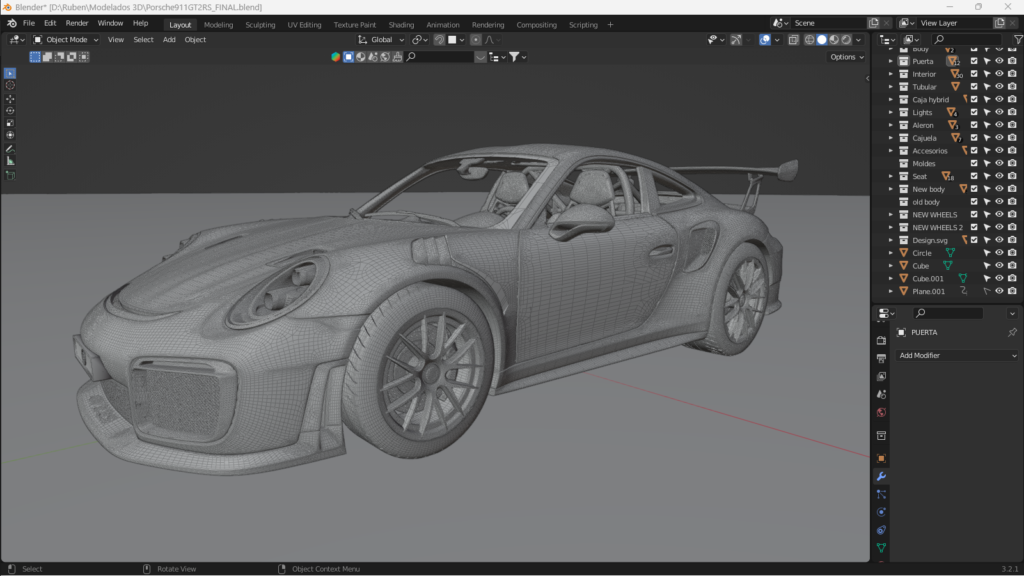Hide the Aleron collection in viewport

pyautogui.click(x=999, y=125)
